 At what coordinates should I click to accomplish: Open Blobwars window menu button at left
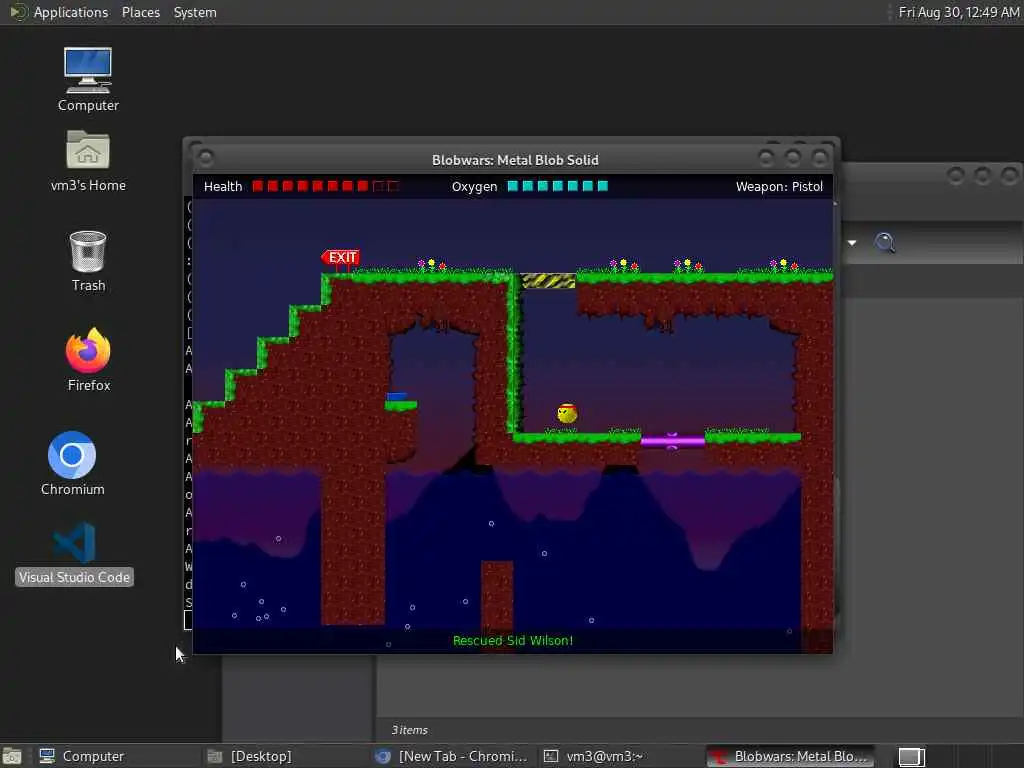(x=205, y=158)
